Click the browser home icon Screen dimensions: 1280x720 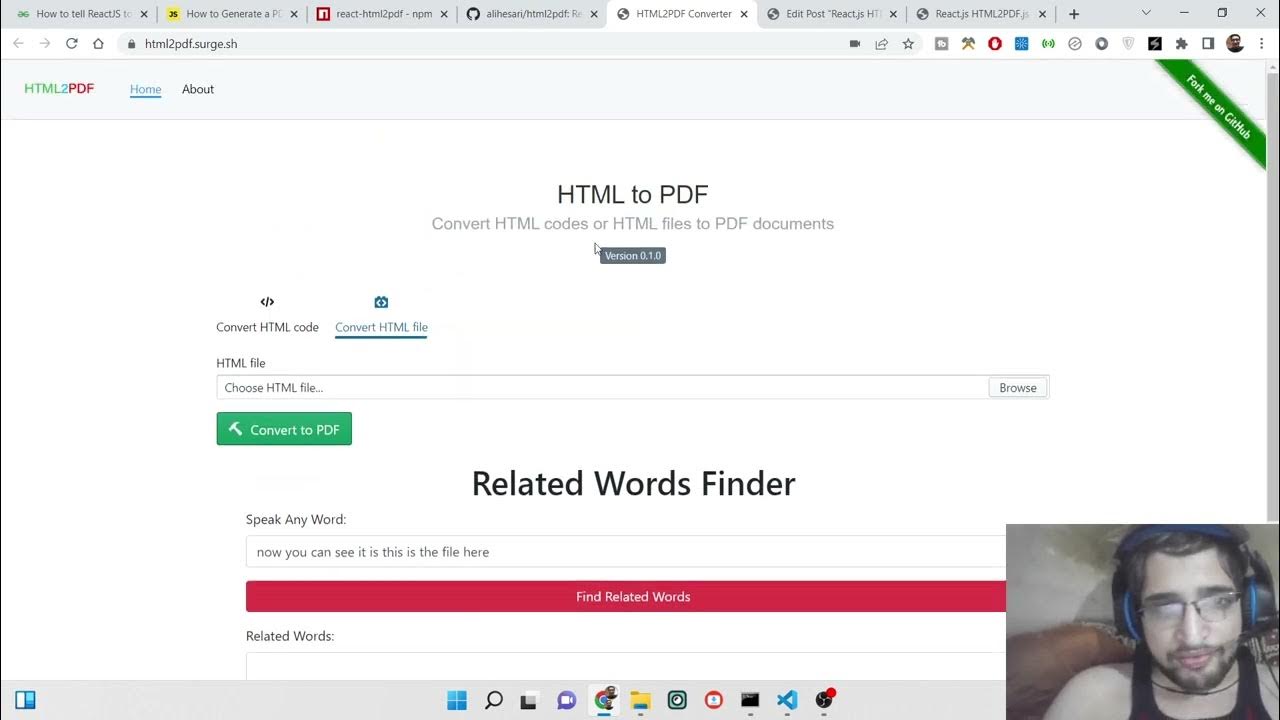98,44
